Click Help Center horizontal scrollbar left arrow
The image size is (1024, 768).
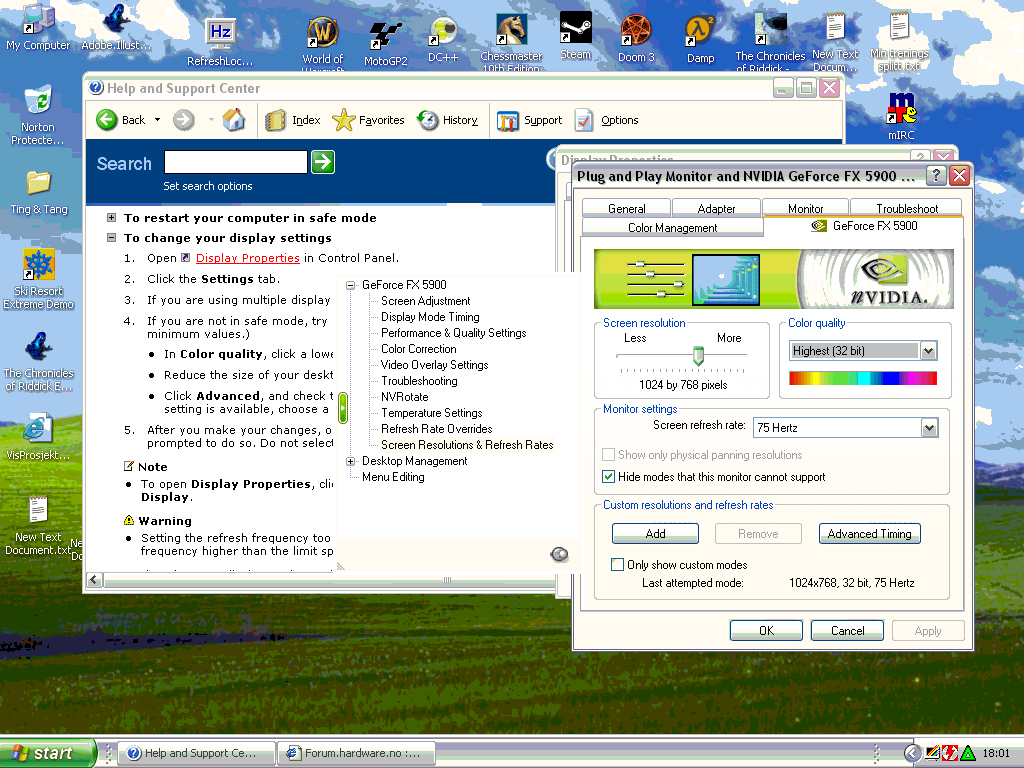click(x=95, y=579)
